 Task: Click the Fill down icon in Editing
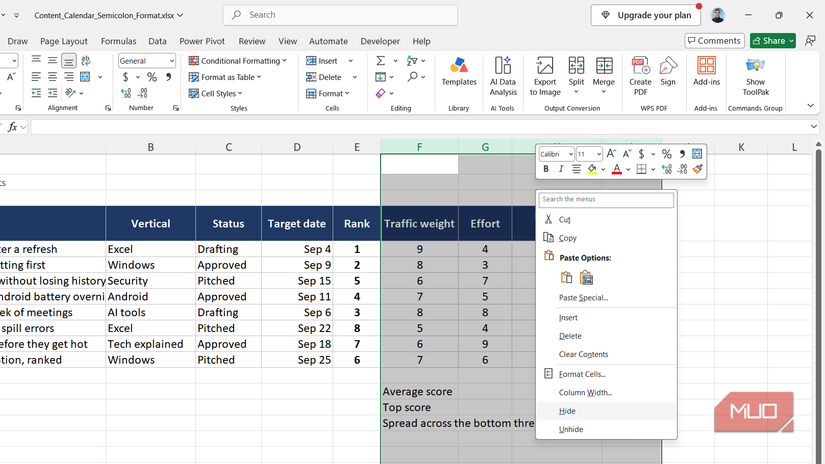(x=380, y=77)
